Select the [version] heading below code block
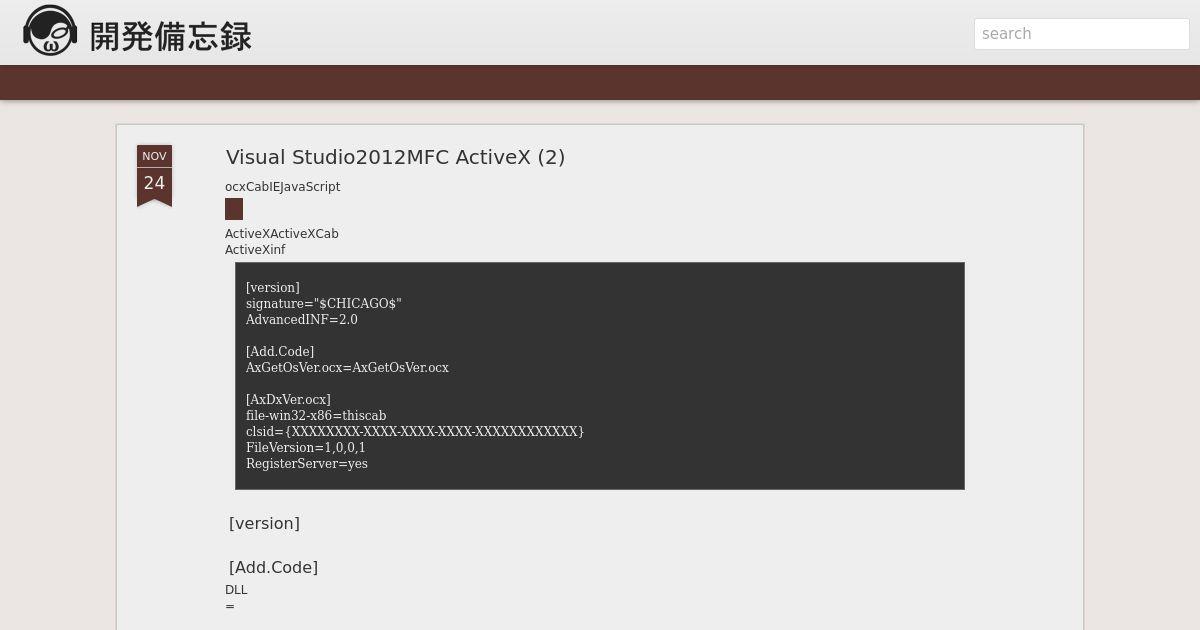1200x630 pixels. (x=264, y=524)
